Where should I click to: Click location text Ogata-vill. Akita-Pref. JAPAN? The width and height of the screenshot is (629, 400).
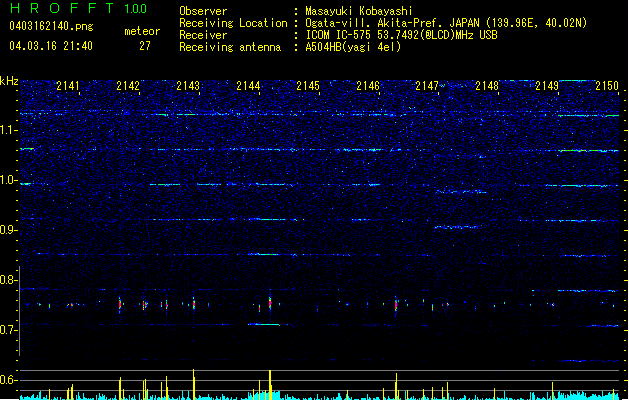click(392, 23)
